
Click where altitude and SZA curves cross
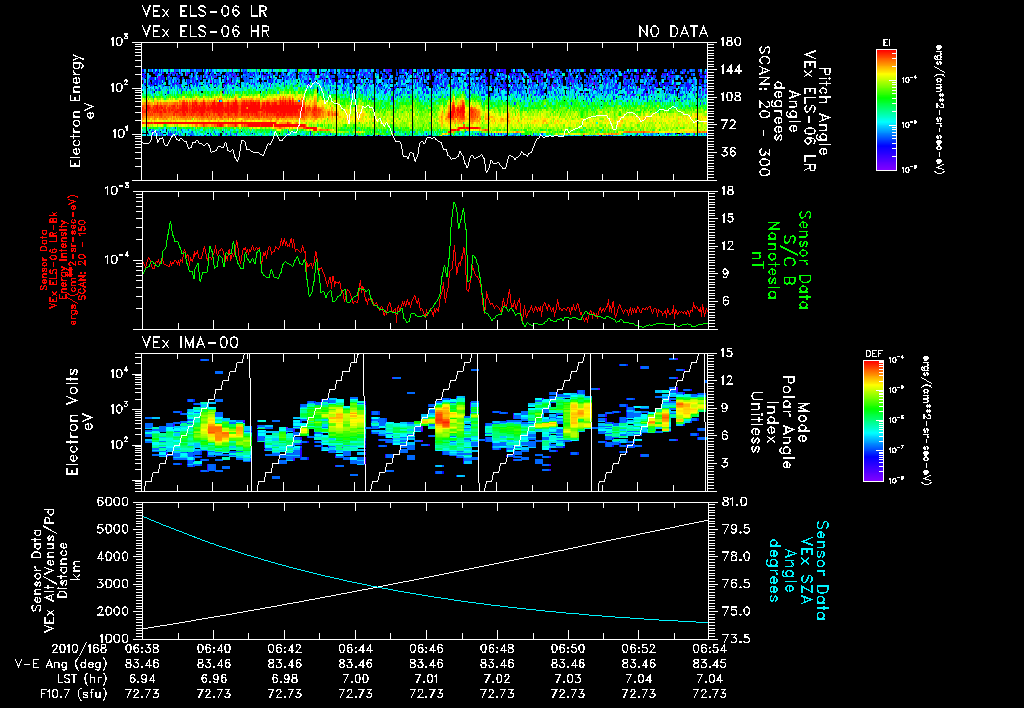click(x=377, y=587)
